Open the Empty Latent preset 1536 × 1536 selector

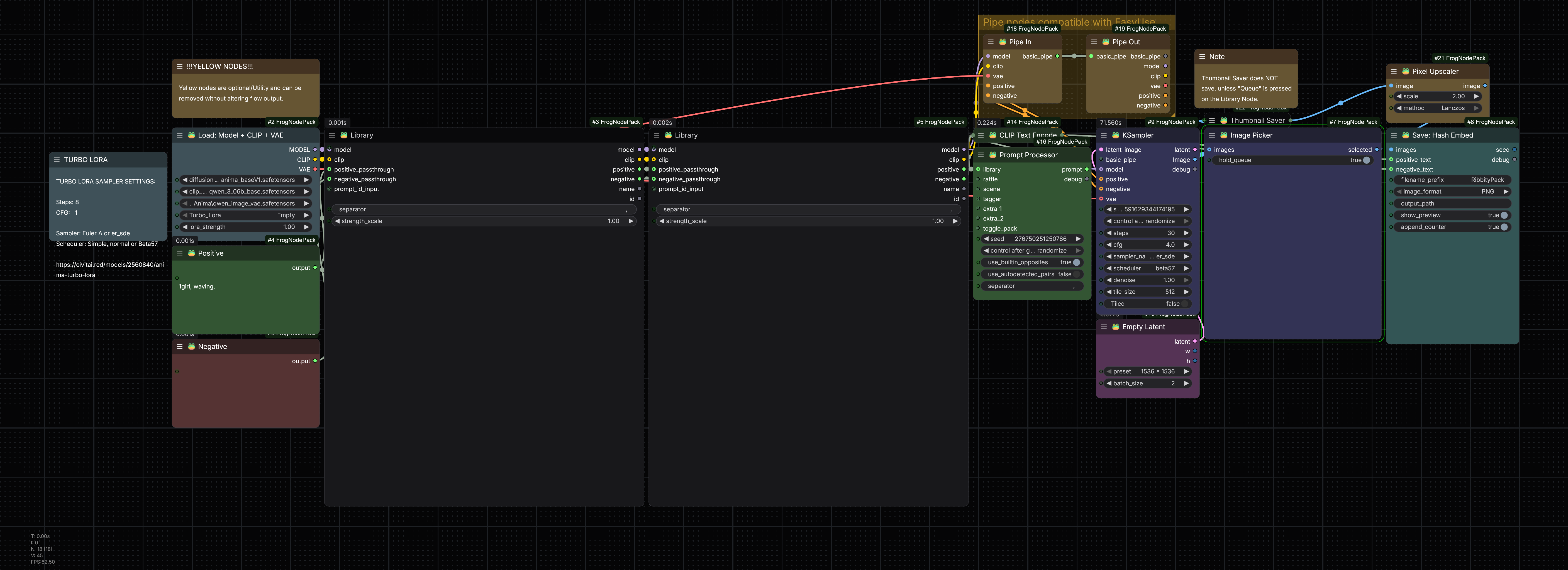click(1147, 372)
